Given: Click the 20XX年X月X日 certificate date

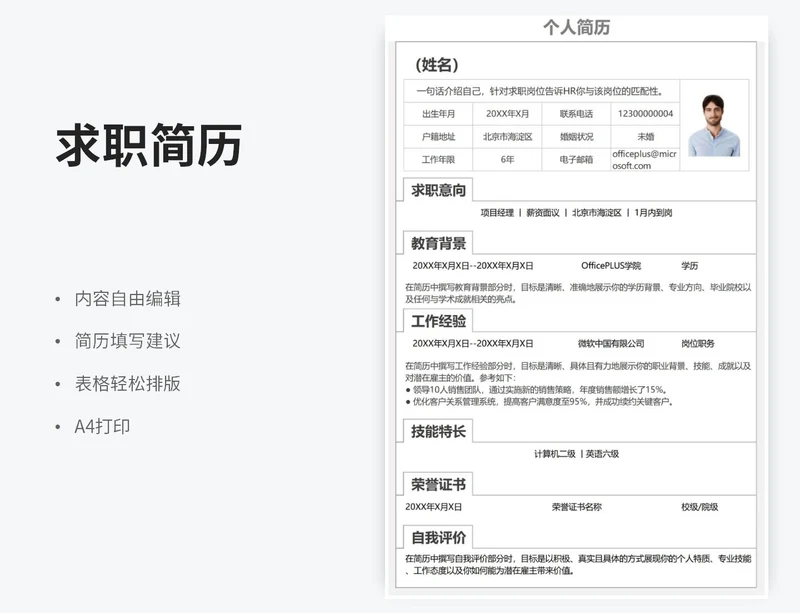Looking at the screenshot, I should 433,507.
